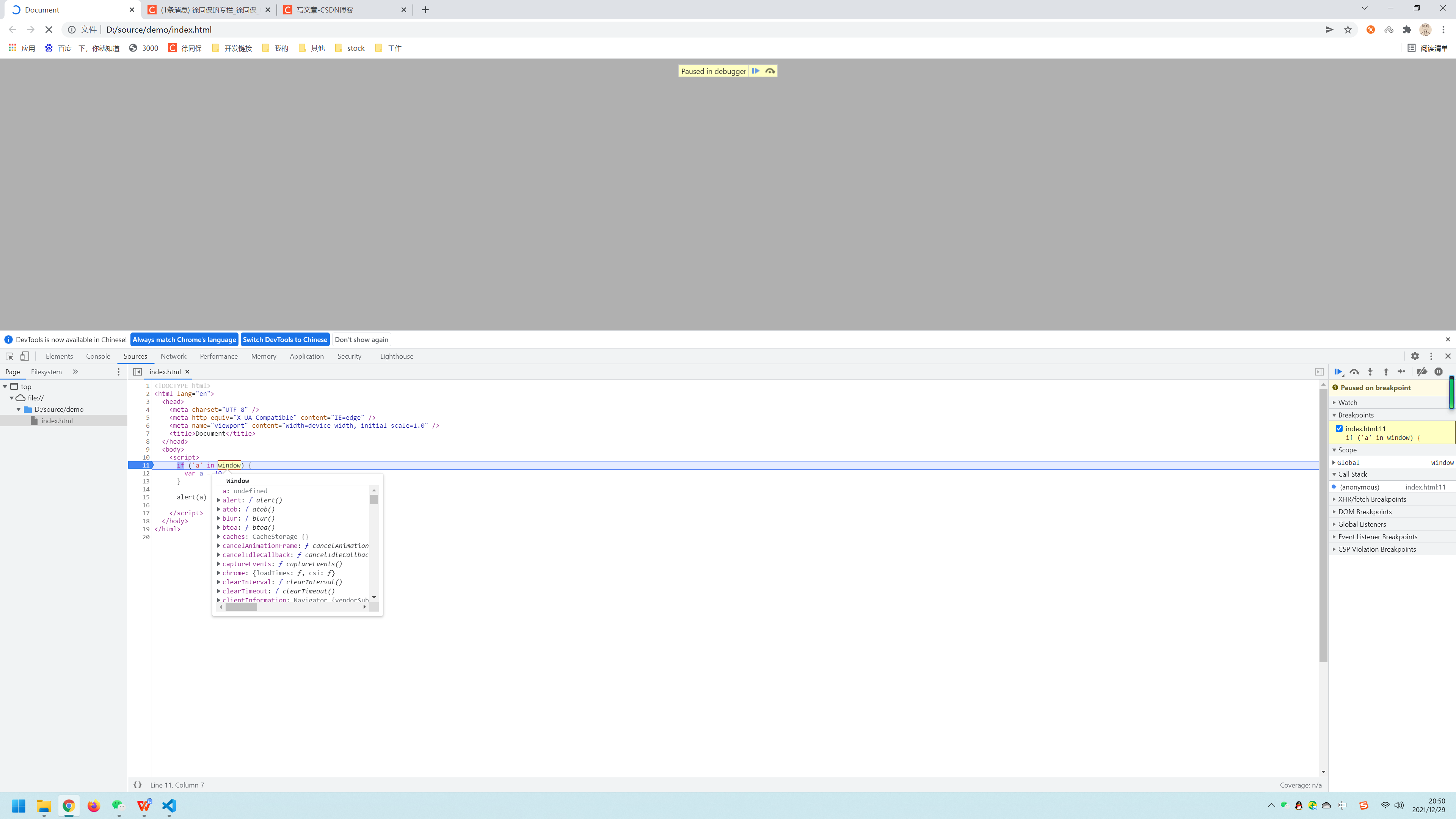Uncheck the index.html:11 breakpoint checkbox
This screenshot has width=1456, height=819.
tap(1339, 428)
